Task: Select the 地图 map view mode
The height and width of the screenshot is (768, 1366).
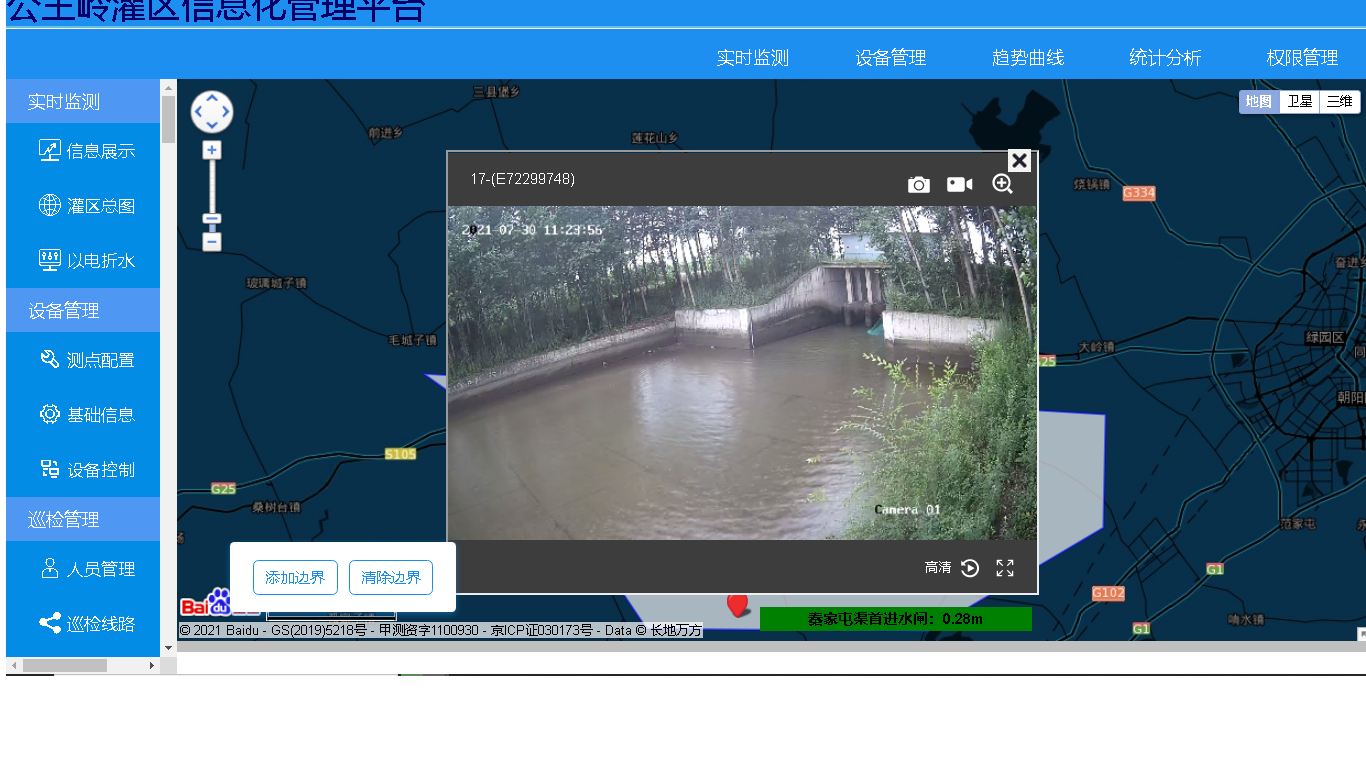Action: 1259,102
